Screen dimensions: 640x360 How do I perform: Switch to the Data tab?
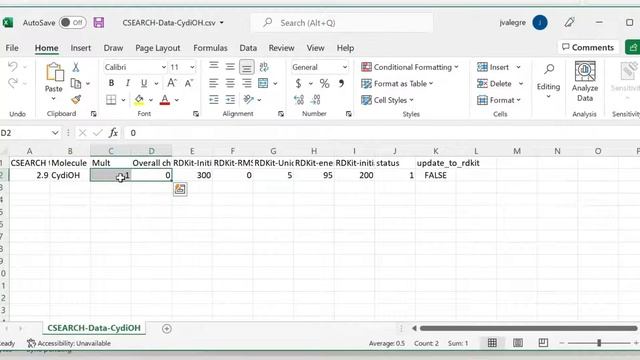[248, 48]
